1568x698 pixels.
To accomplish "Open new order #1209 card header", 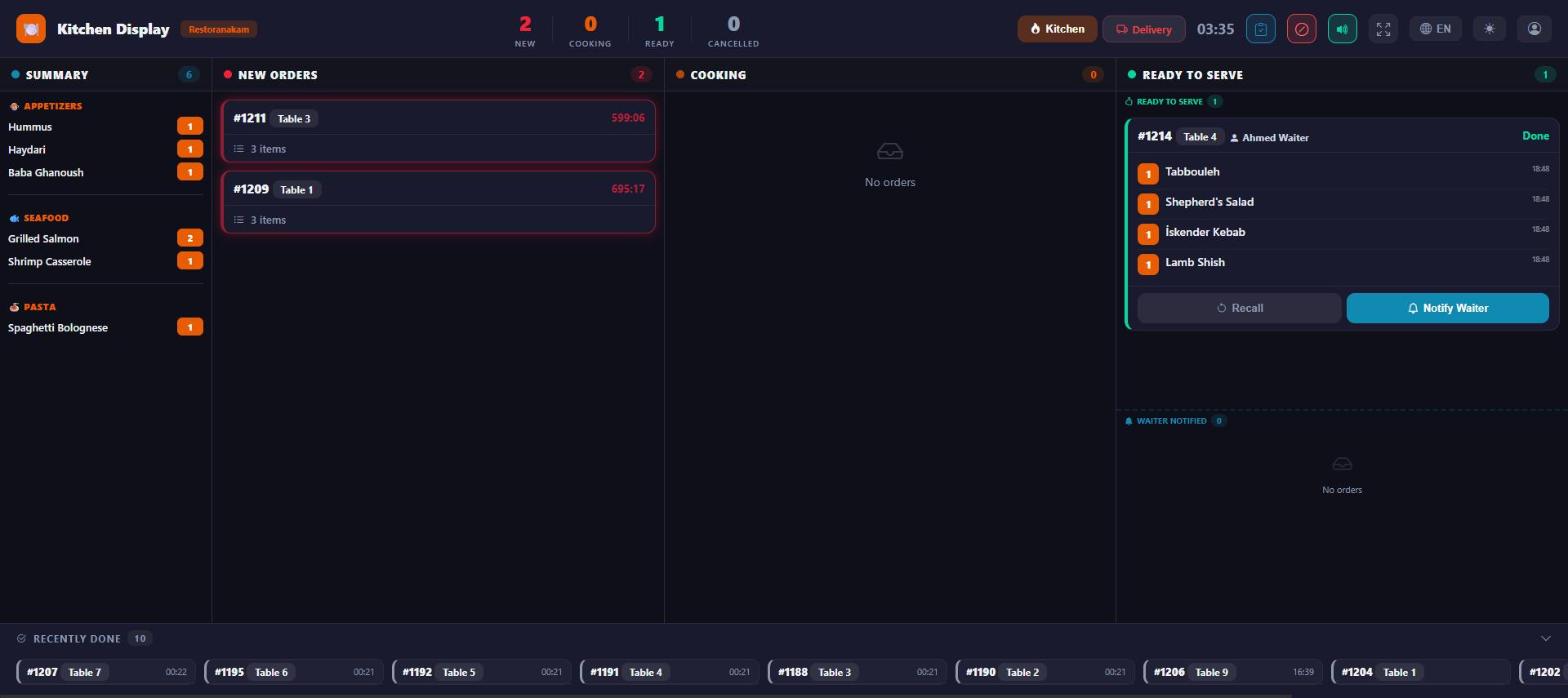I will coord(438,189).
